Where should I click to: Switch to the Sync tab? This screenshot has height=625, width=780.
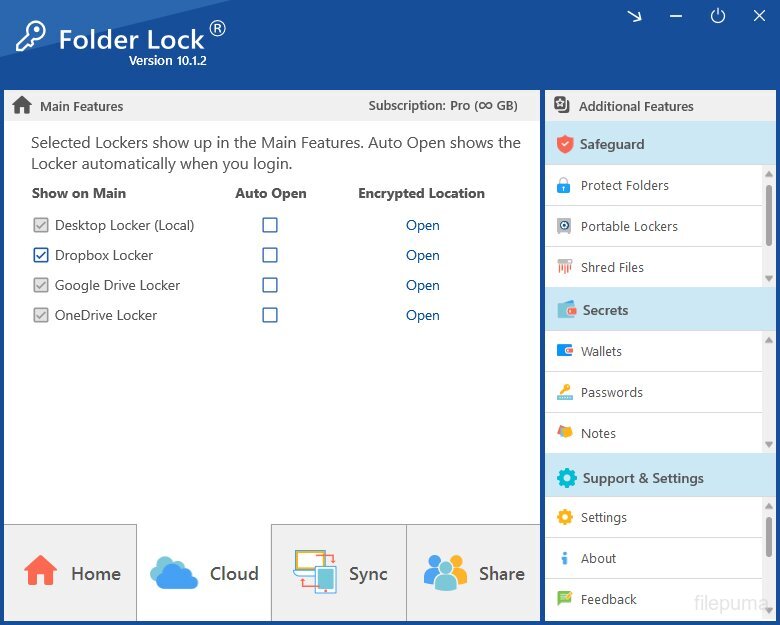pyautogui.click(x=339, y=572)
